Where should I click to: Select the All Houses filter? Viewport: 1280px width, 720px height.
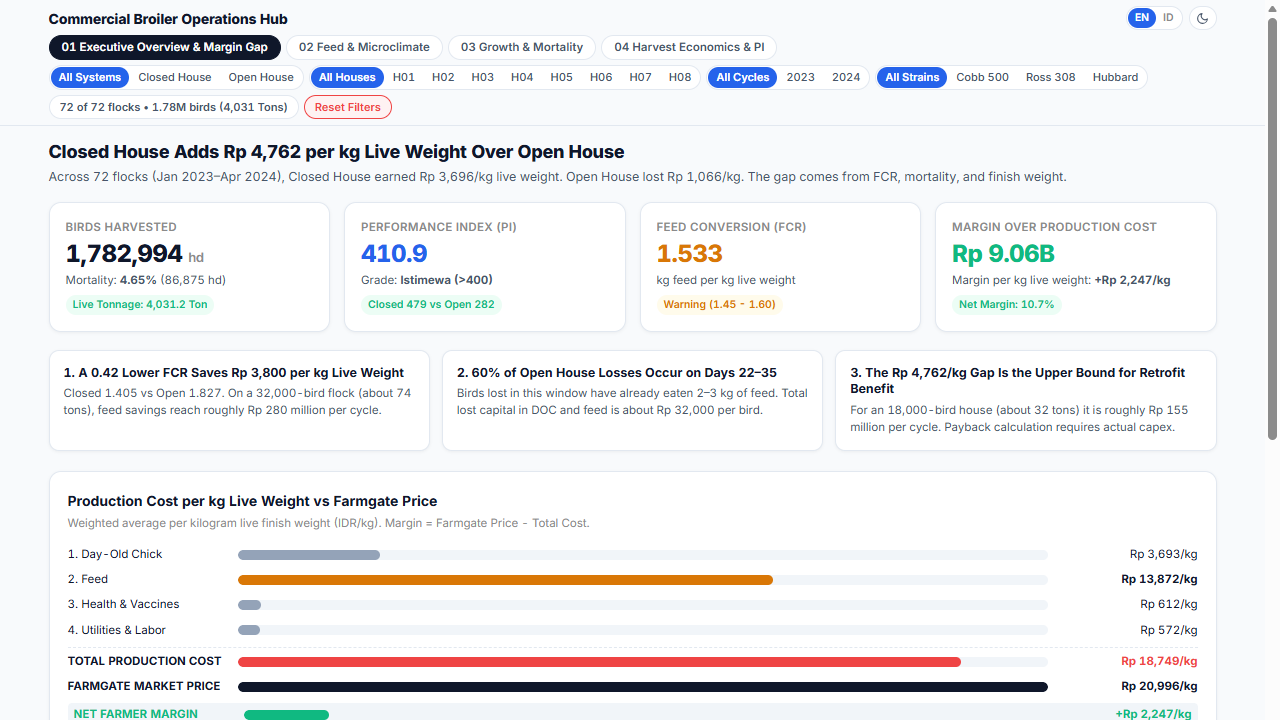(348, 77)
